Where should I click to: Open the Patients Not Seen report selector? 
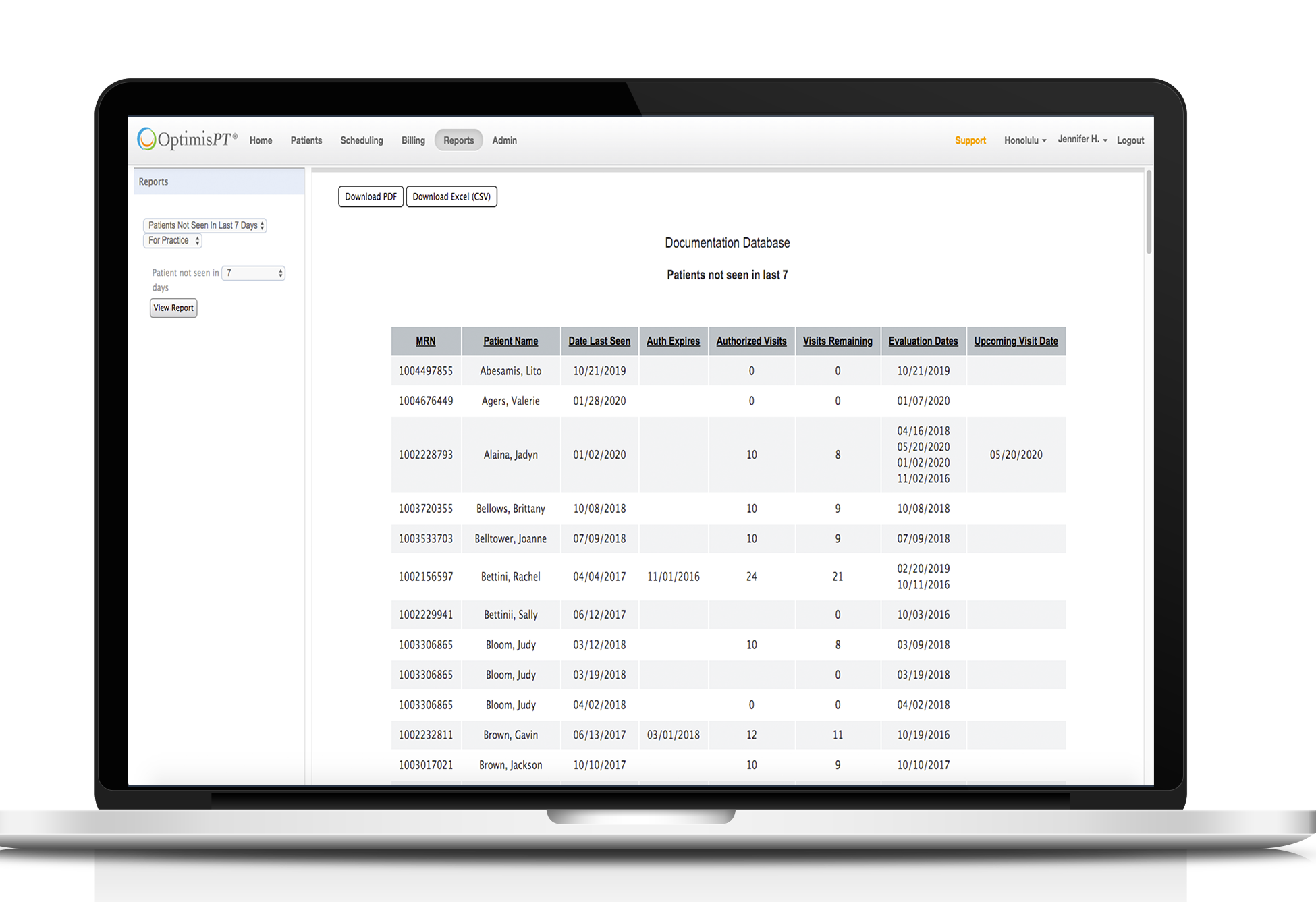205,225
